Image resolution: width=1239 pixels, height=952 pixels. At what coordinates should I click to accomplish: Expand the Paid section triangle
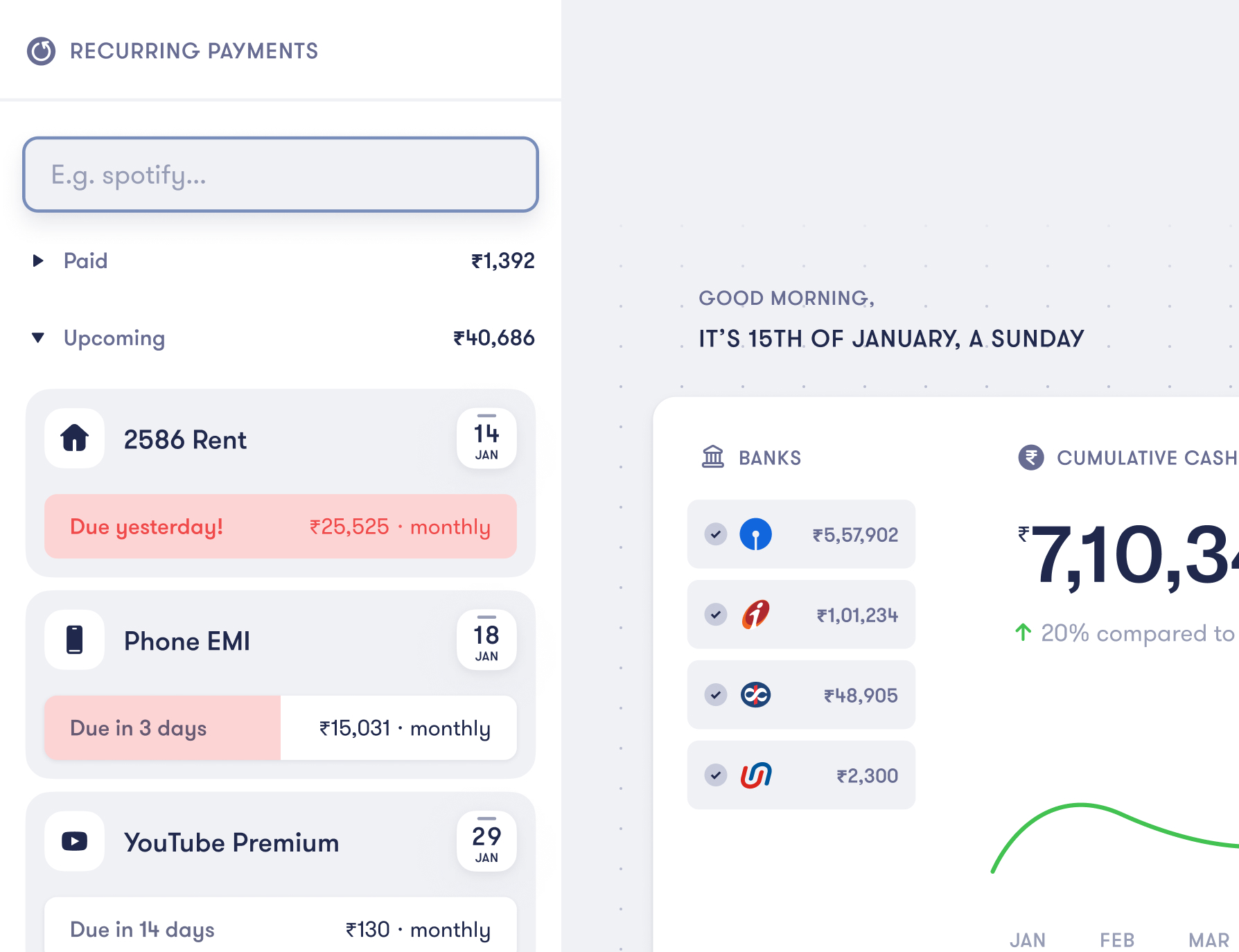[38, 261]
